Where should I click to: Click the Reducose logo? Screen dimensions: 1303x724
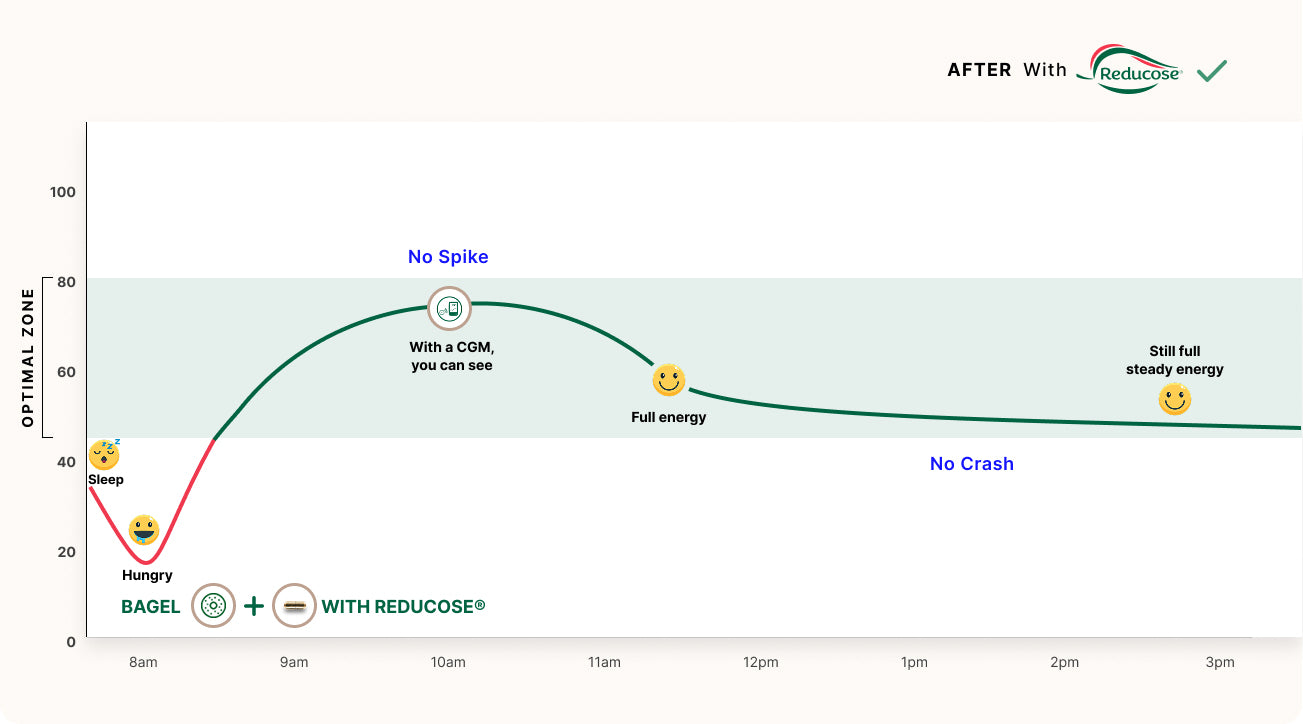1131,69
